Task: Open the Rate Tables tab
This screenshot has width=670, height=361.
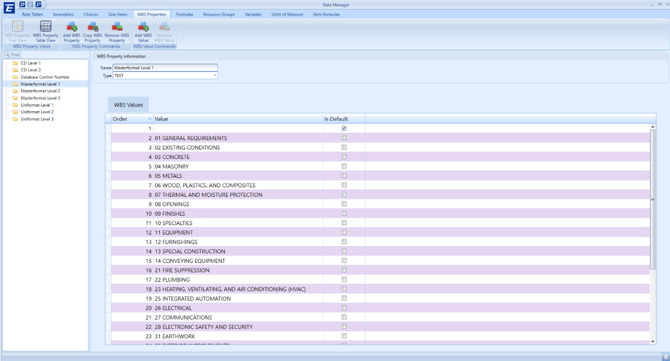Action: [32, 14]
